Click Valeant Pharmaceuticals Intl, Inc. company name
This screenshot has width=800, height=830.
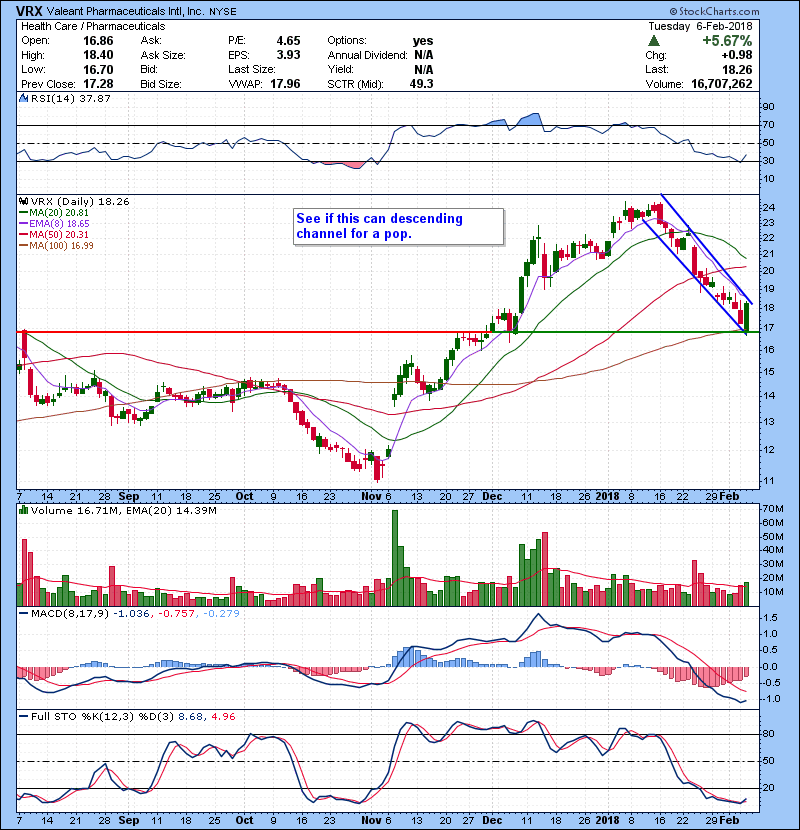(x=125, y=12)
